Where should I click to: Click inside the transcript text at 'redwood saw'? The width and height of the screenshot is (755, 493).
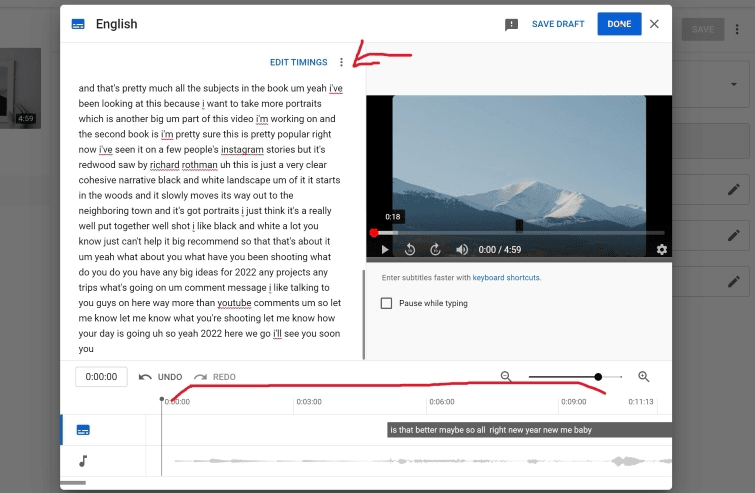(106, 165)
